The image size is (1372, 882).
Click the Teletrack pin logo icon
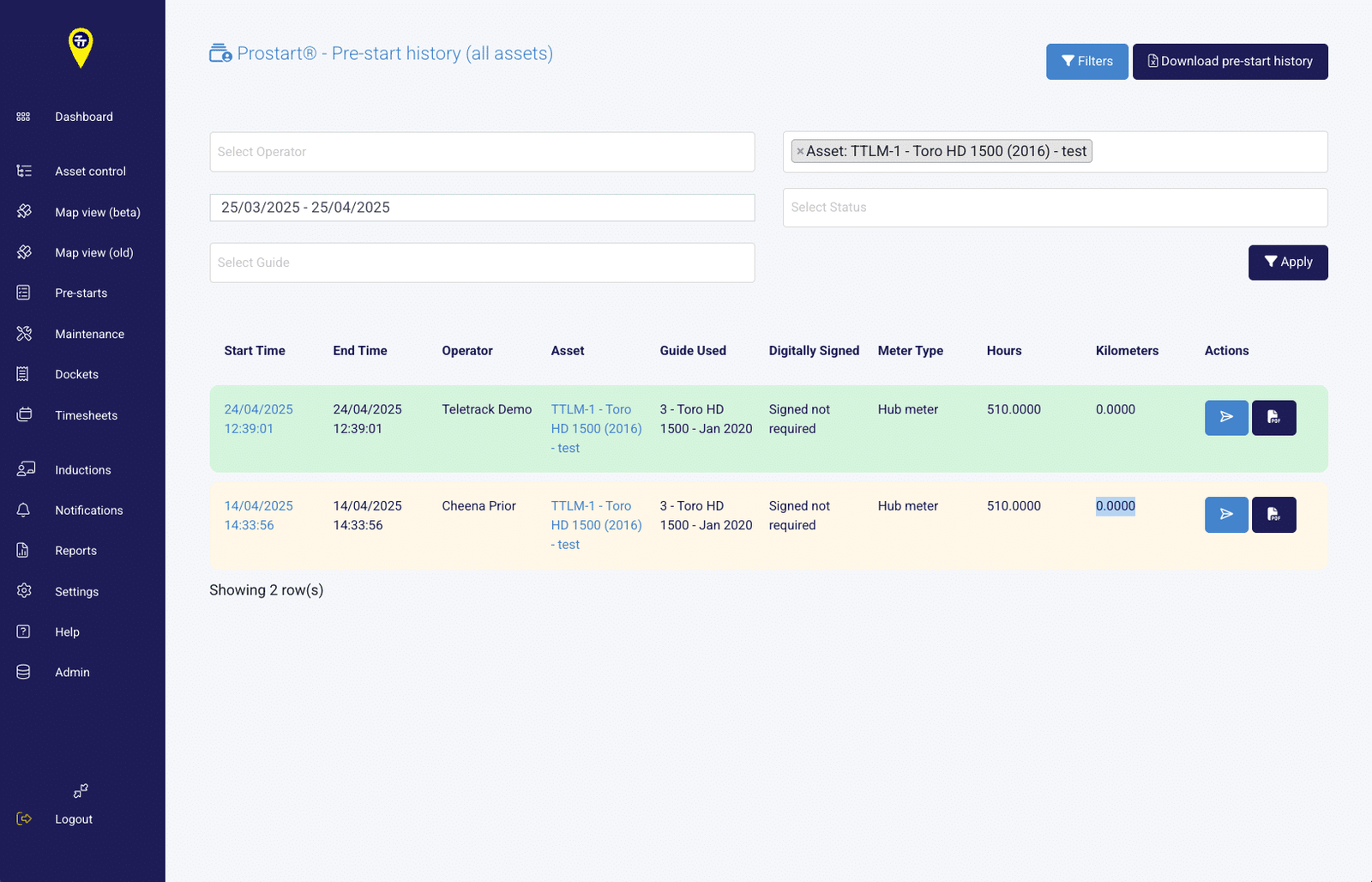click(x=81, y=48)
